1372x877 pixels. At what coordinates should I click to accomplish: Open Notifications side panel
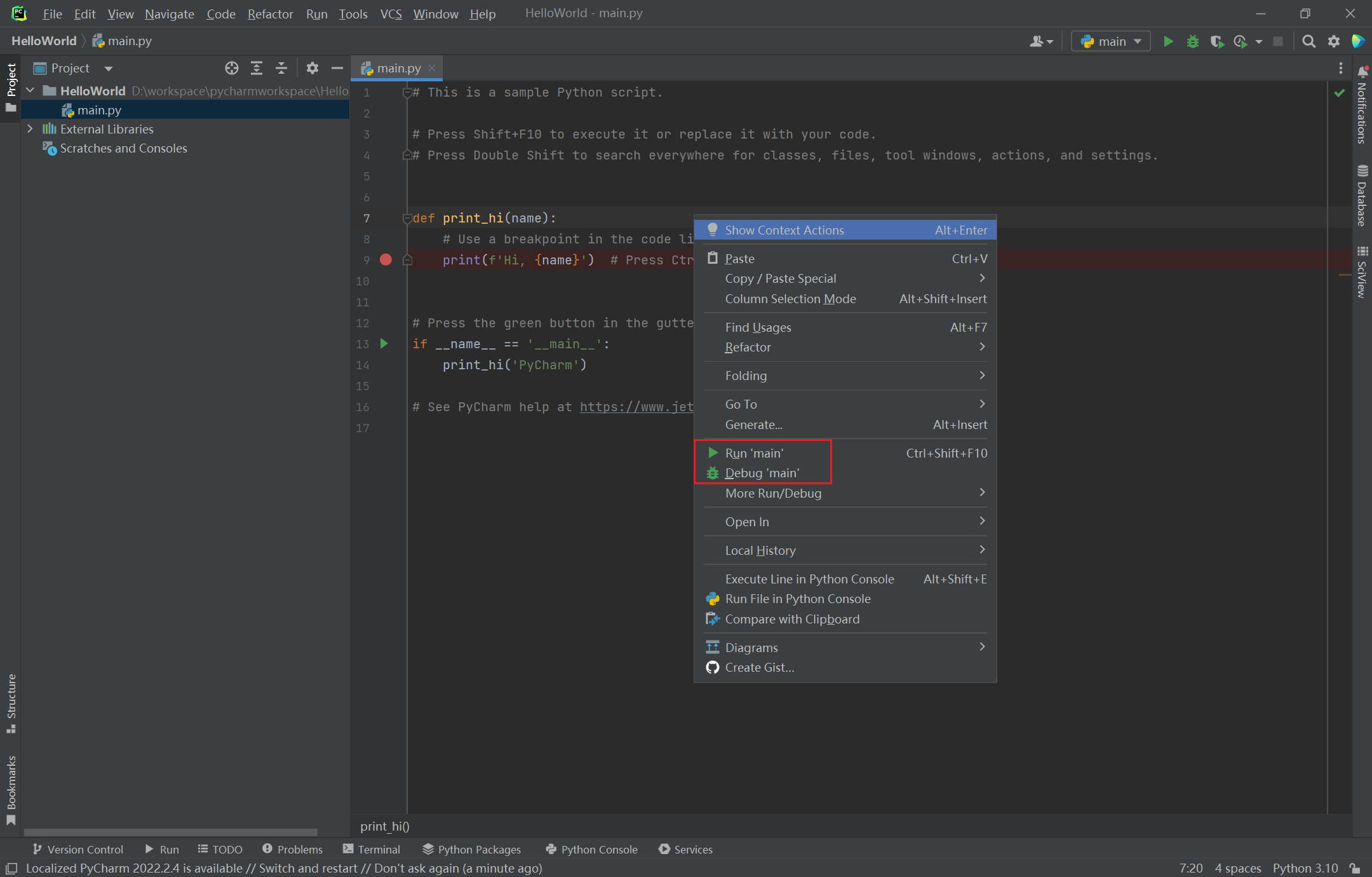pyautogui.click(x=1362, y=105)
